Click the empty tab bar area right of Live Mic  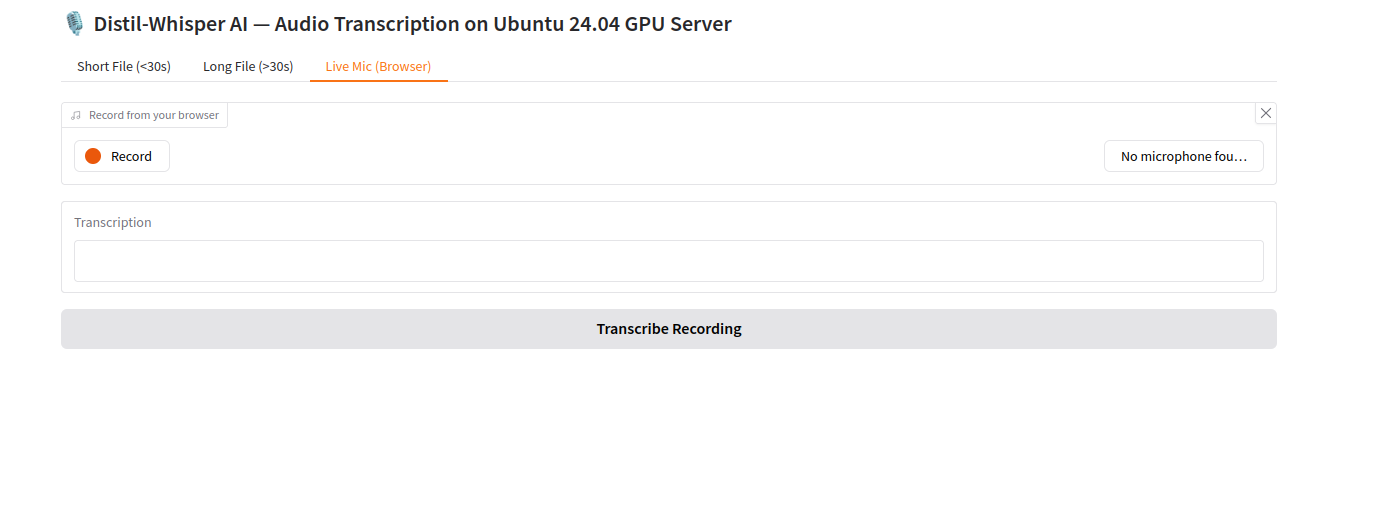[x=860, y=67]
